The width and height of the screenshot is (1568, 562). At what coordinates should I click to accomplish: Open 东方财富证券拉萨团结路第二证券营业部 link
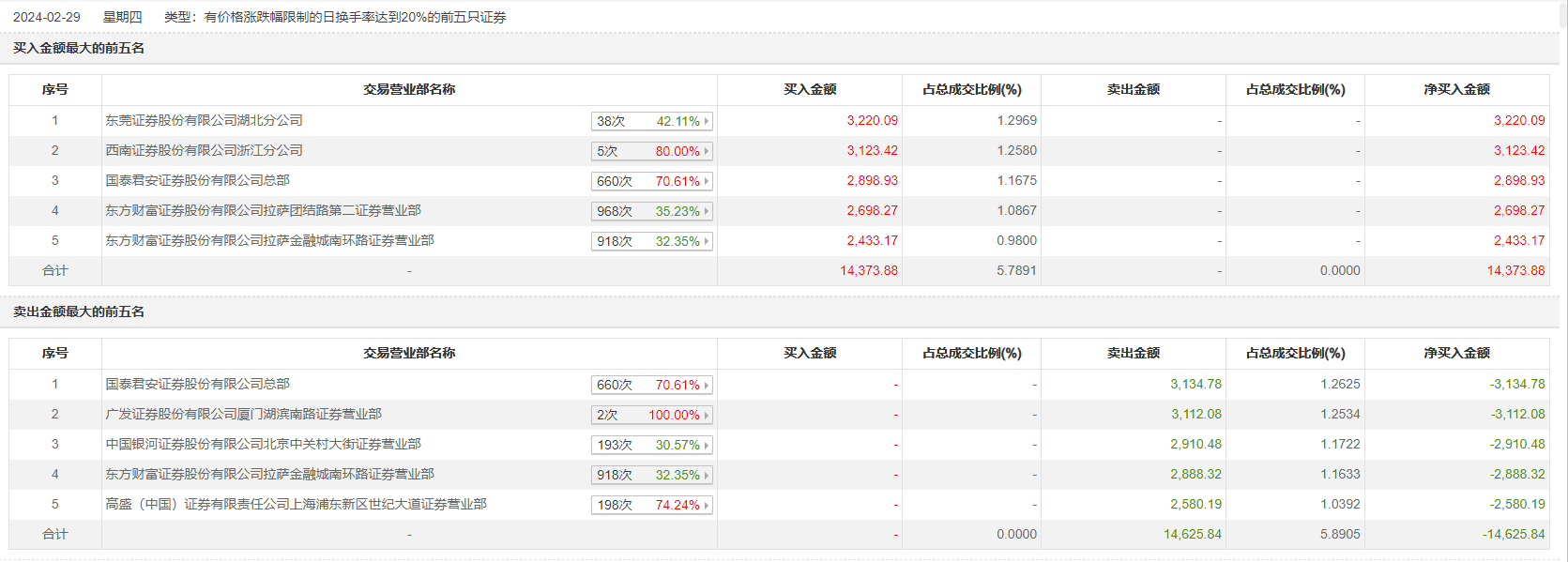coord(263,210)
